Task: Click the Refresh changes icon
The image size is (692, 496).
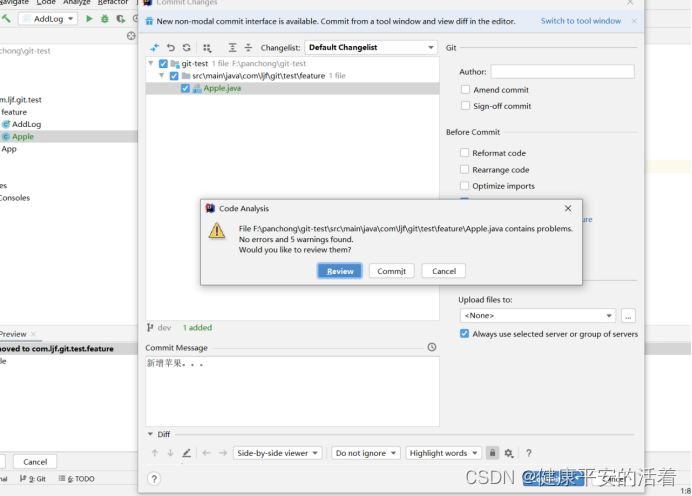Action: tap(187, 47)
